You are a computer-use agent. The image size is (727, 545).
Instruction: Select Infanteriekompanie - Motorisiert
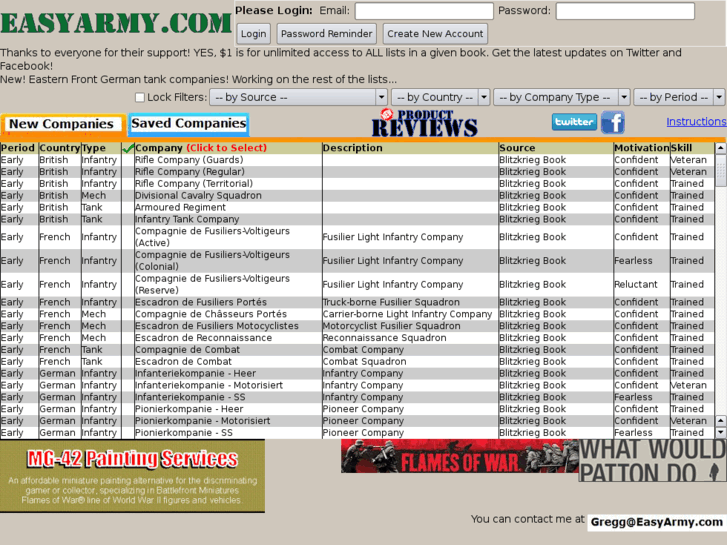[209, 385]
